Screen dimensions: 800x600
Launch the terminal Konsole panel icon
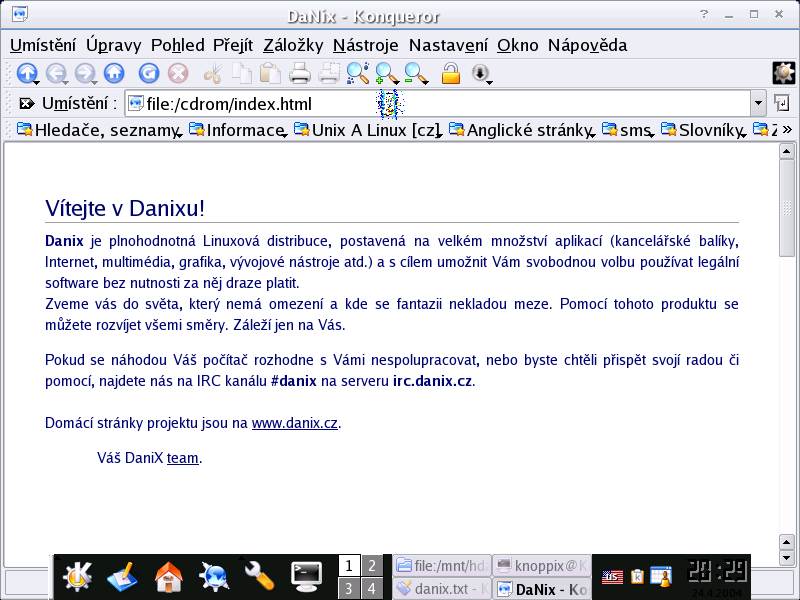tap(306, 577)
